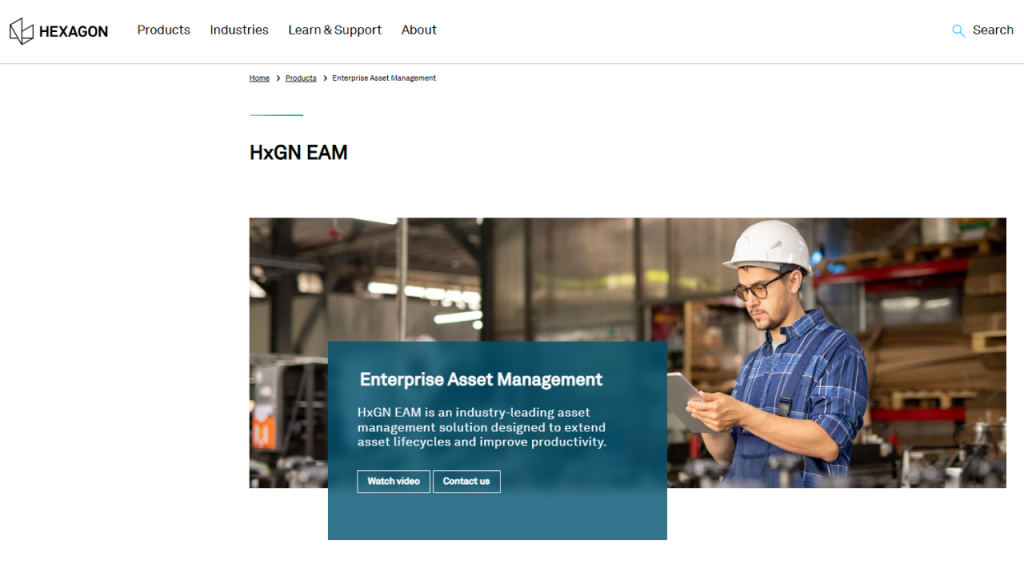1024x576 pixels.
Task: Expand the About menu
Action: tap(418, 30)
